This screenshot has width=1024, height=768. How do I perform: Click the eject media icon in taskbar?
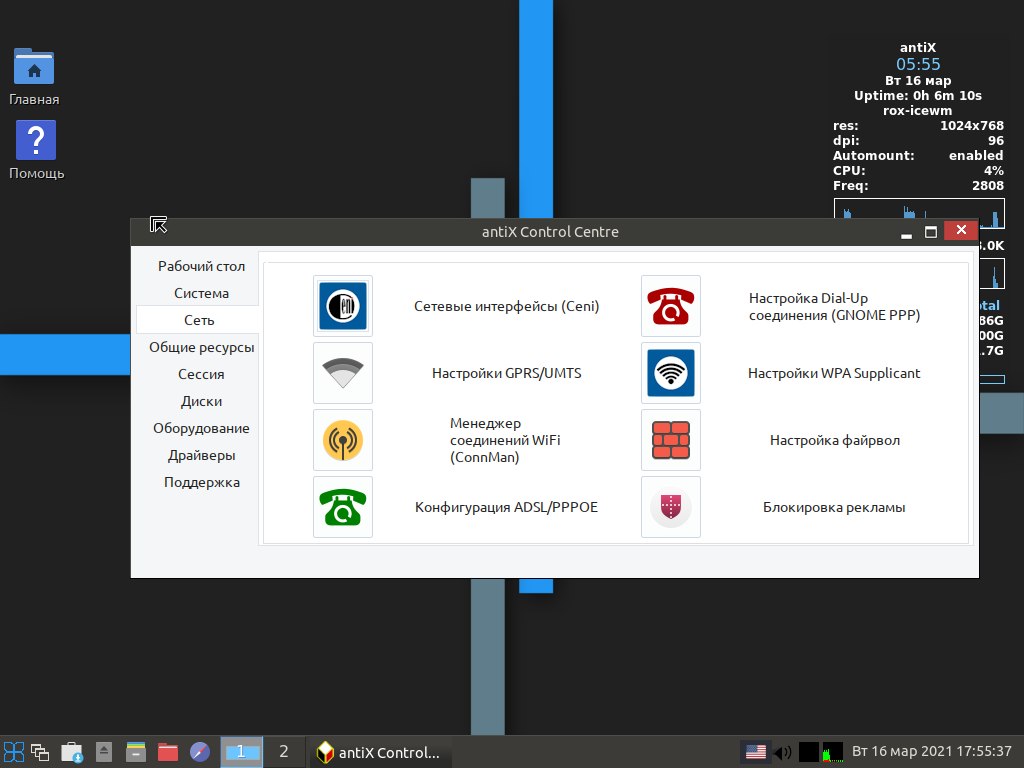pyautogui.click(x=104, y=752)
